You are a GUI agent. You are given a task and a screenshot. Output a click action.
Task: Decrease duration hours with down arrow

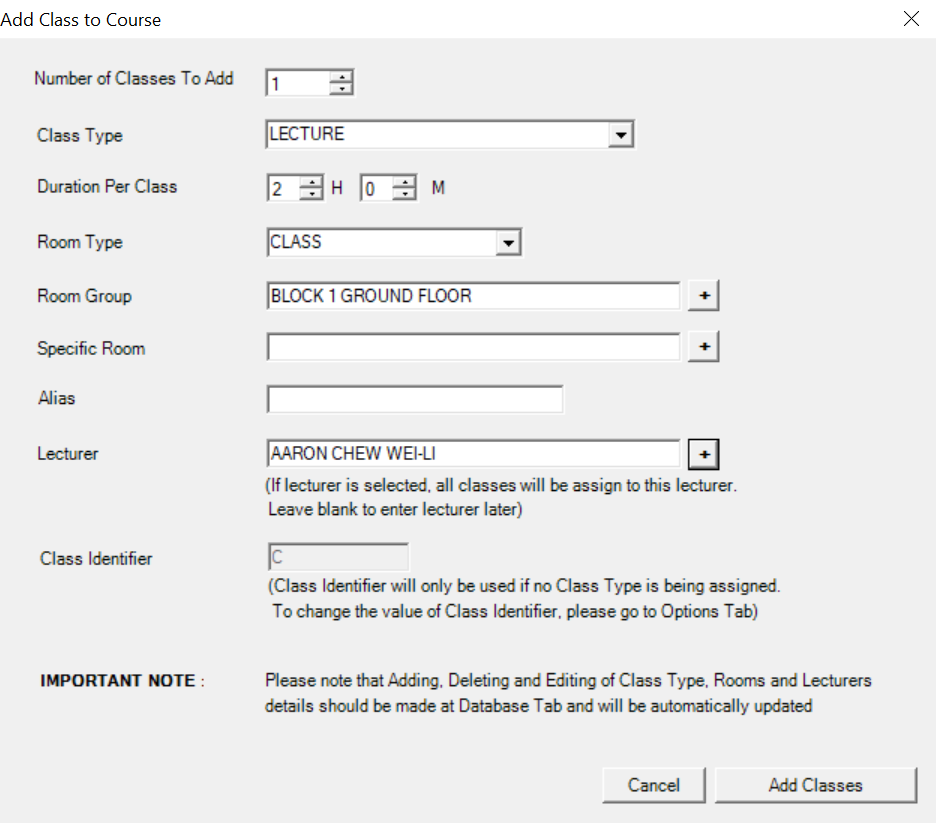pyautogui.click(x=312, y=194)
